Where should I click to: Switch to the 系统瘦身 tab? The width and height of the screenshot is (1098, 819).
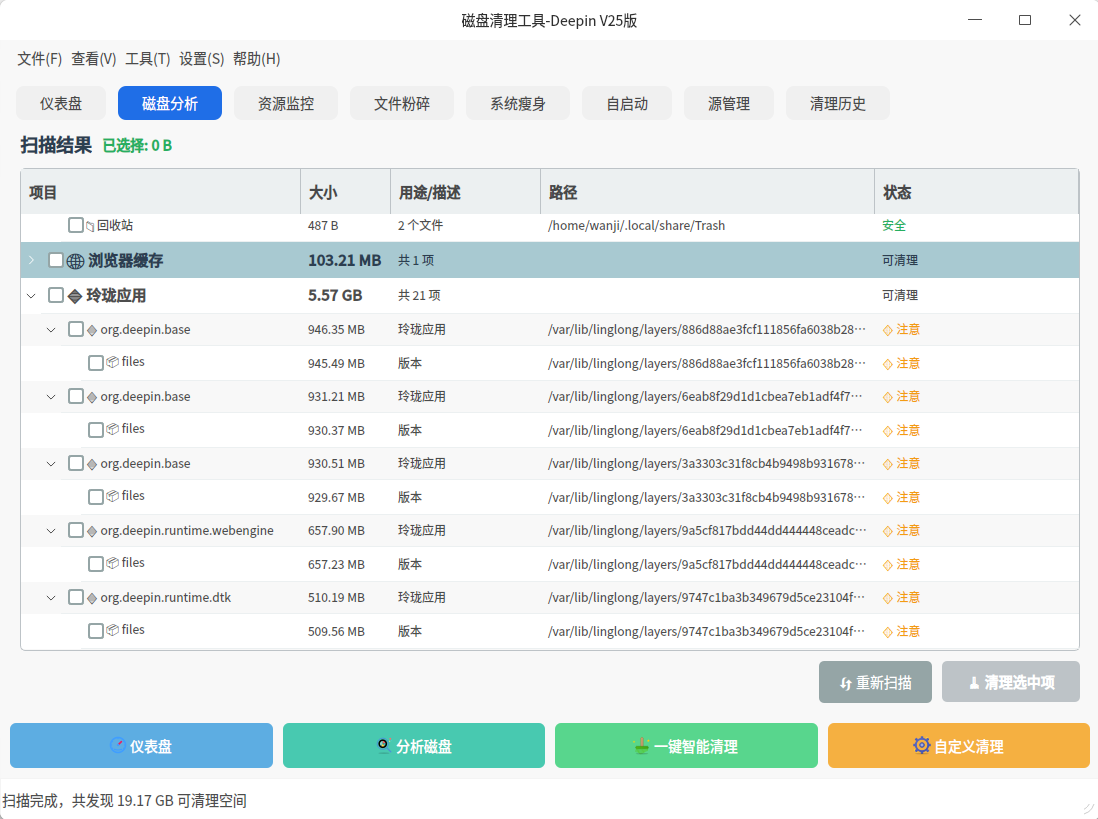518,103
